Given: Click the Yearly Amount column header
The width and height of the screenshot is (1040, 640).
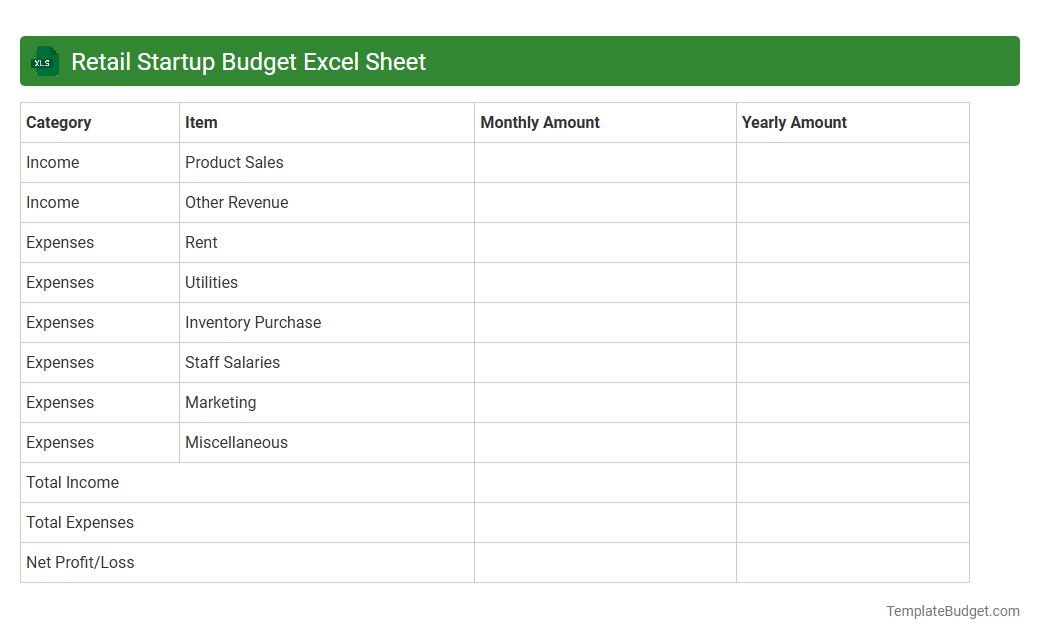Looking at the screenshot, I should point(795,122).
